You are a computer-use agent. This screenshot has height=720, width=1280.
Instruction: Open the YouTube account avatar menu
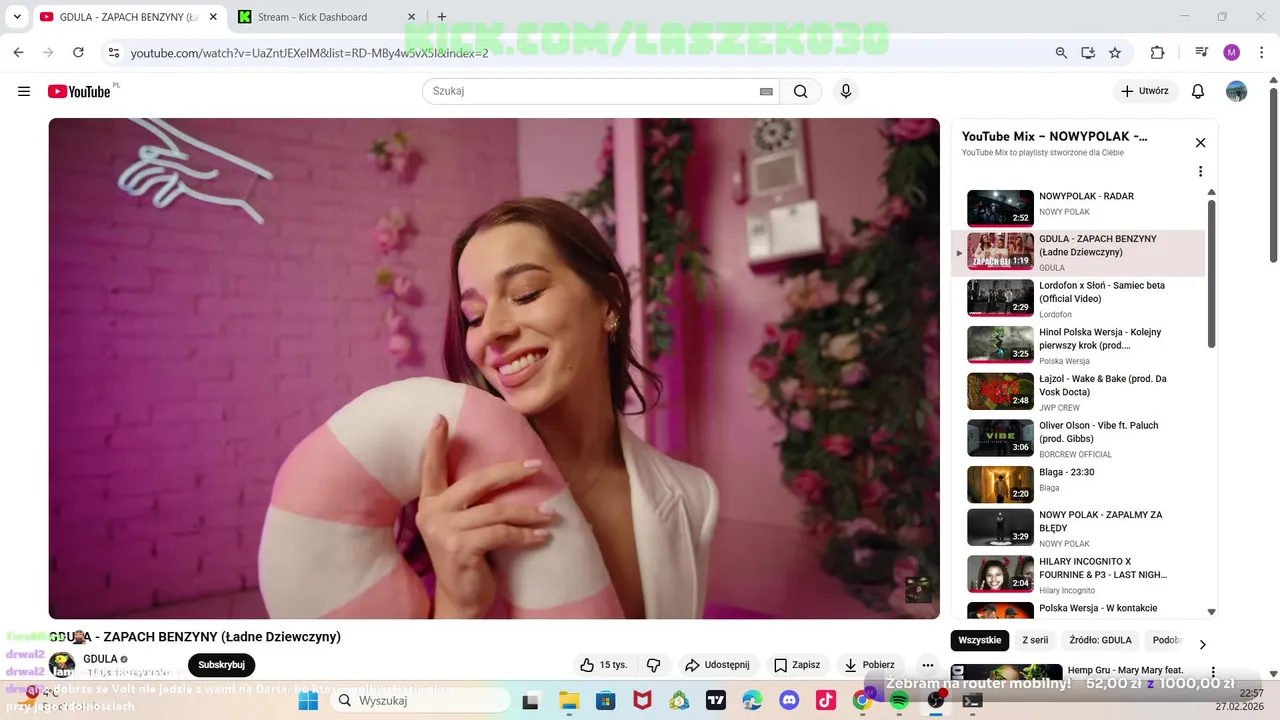1237,91
